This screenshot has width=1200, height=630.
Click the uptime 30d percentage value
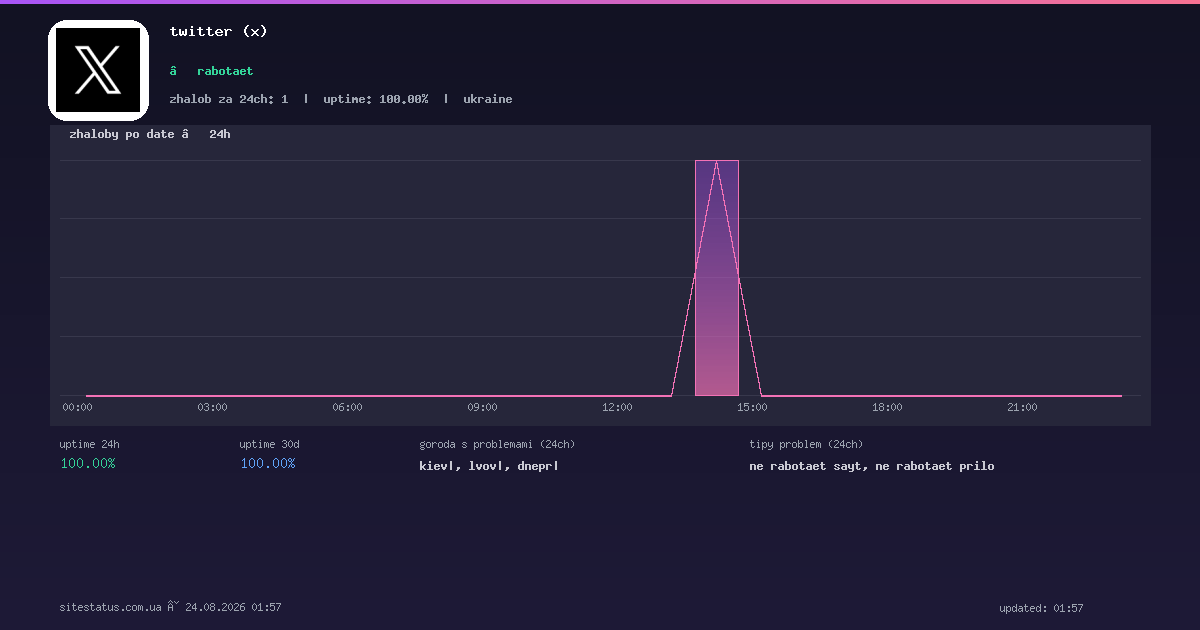pyautogui.click(x=268, y=463)
